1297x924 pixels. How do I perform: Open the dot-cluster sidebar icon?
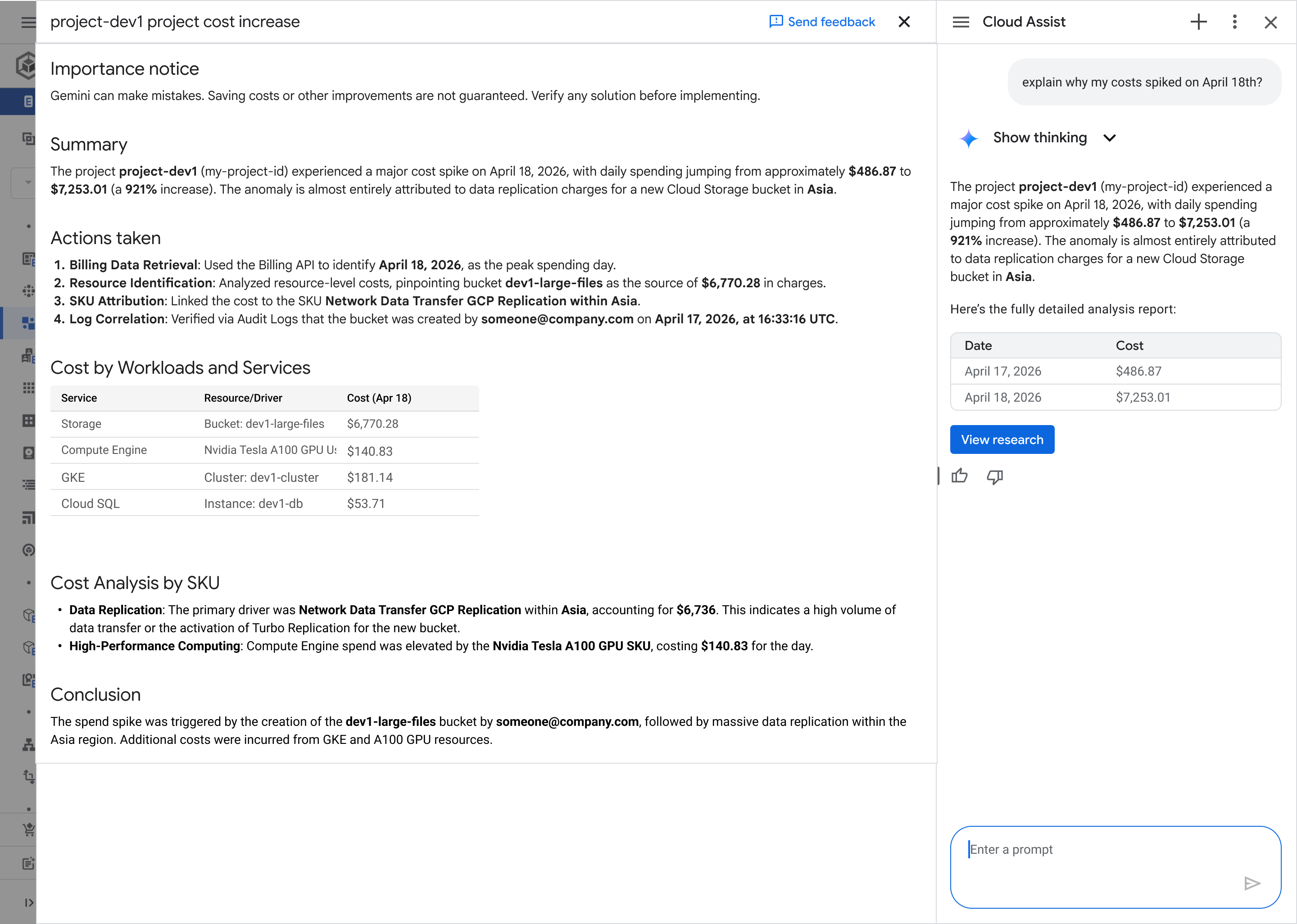coord(28,291)
